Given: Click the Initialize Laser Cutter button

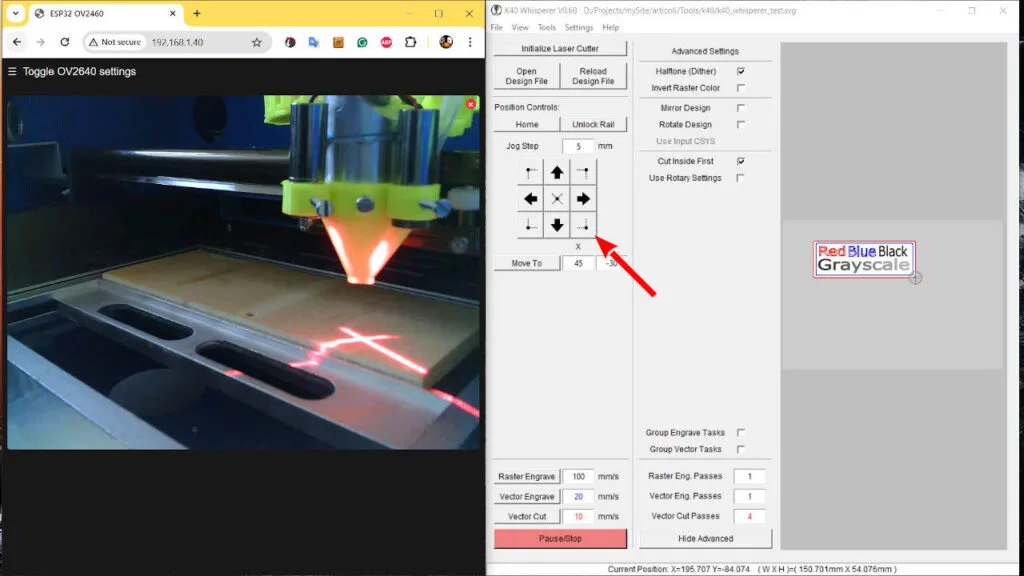Looking at the screenshot, I should [x=560, y=47].
